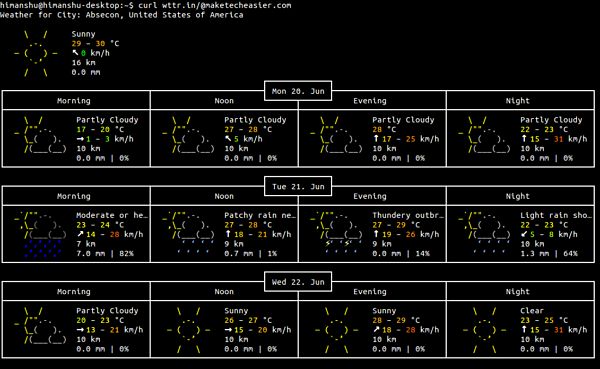Click the "Wed 22. Jun" date box
The image size is (600, 369).
[298, 282]
